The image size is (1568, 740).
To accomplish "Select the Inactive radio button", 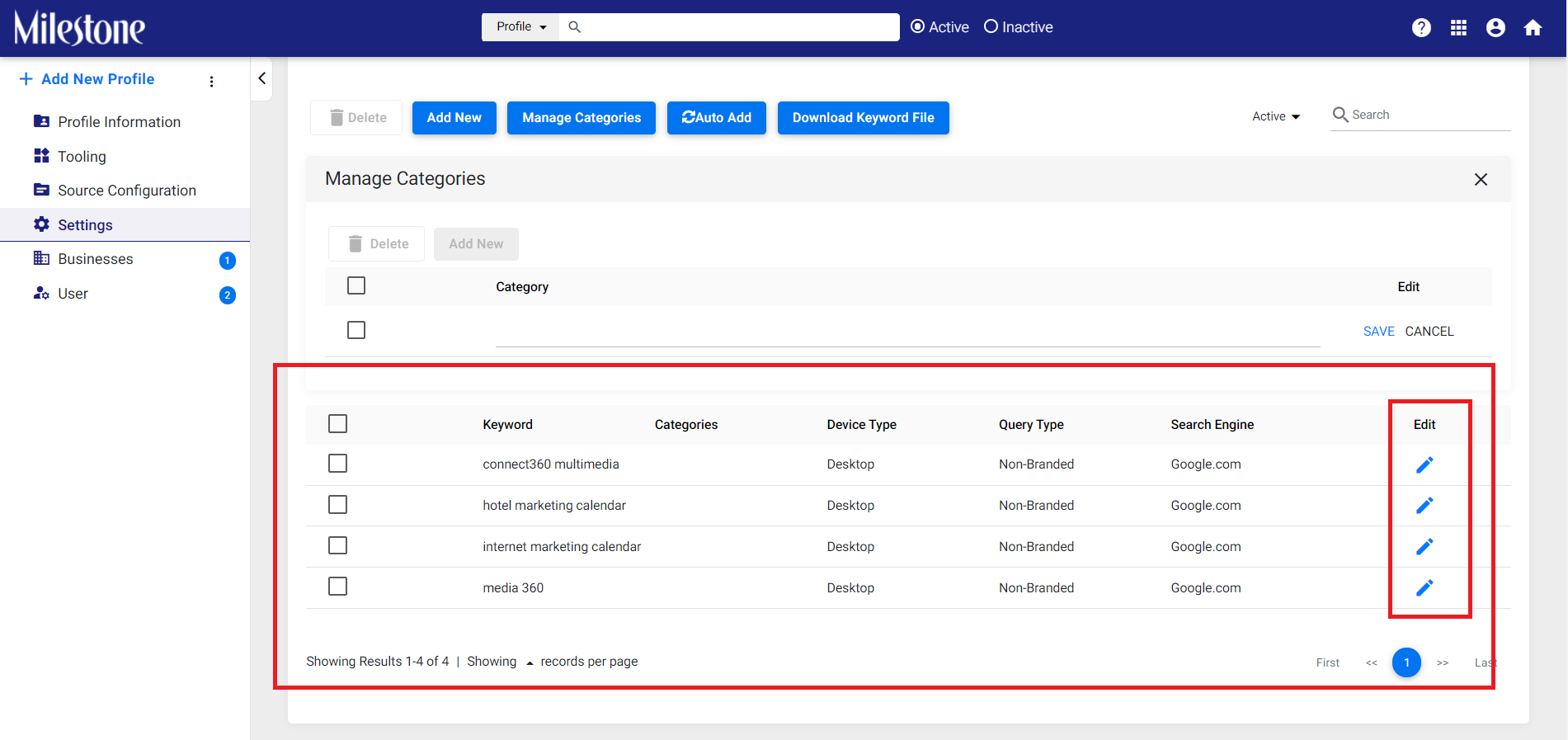I will (x=991, y=26).
